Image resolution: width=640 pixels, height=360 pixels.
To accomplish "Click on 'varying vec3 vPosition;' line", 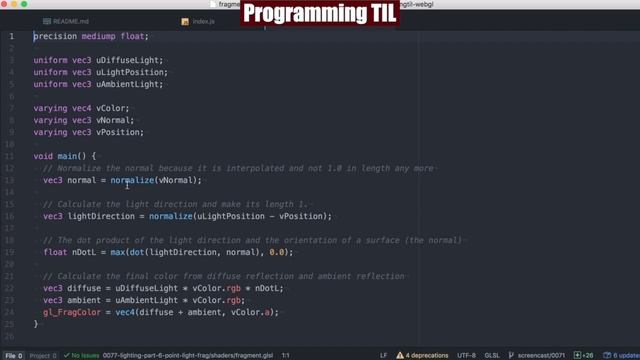I will click(89, 132).
